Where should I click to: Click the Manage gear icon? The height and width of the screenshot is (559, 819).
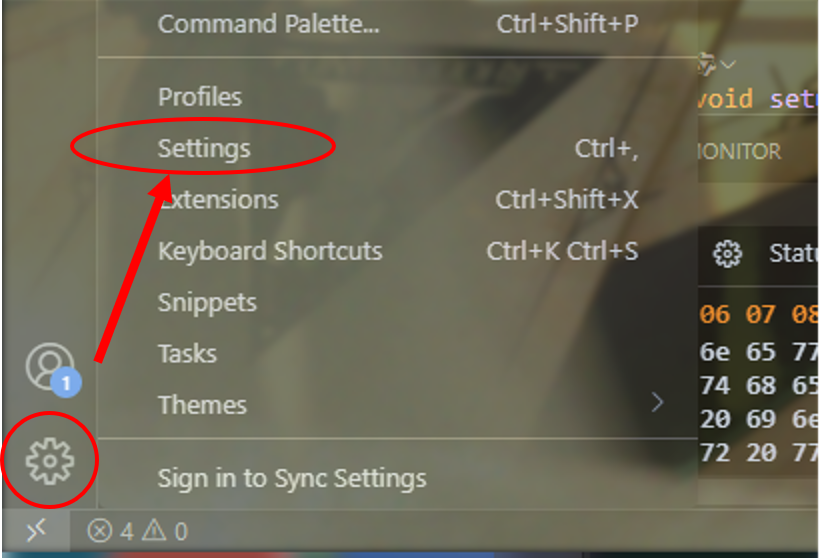(49, 462)
